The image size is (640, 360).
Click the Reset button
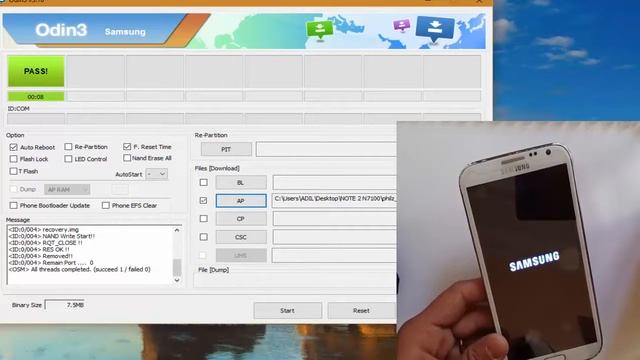(x=361, y=311)
